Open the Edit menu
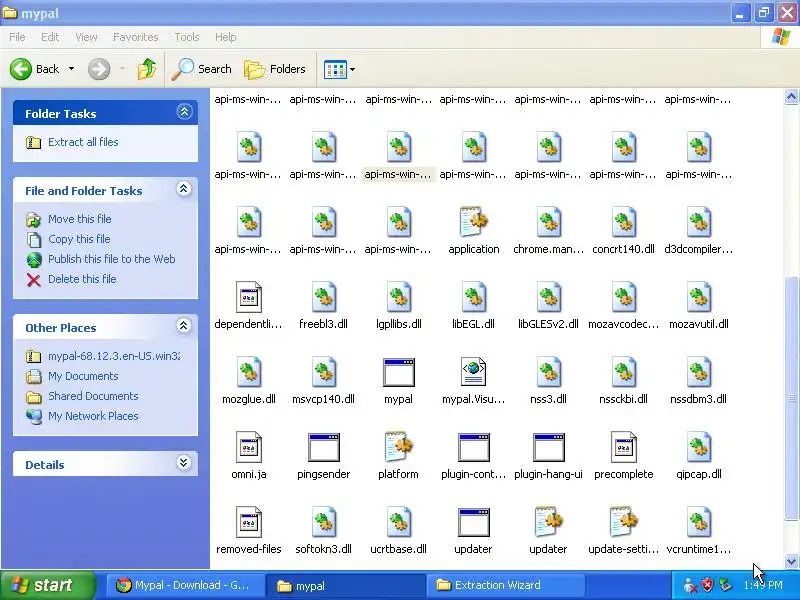The width and height of the screenshot is (800, 600). (x=50, y=37)
